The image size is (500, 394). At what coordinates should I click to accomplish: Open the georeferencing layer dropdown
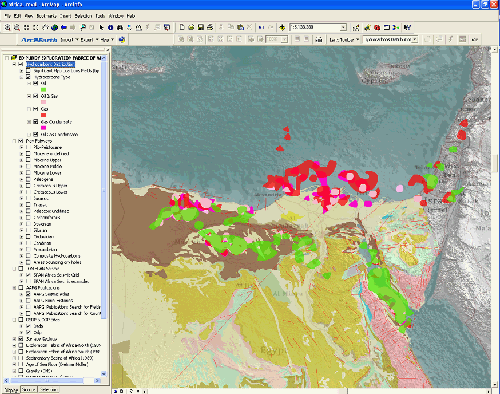415,40
